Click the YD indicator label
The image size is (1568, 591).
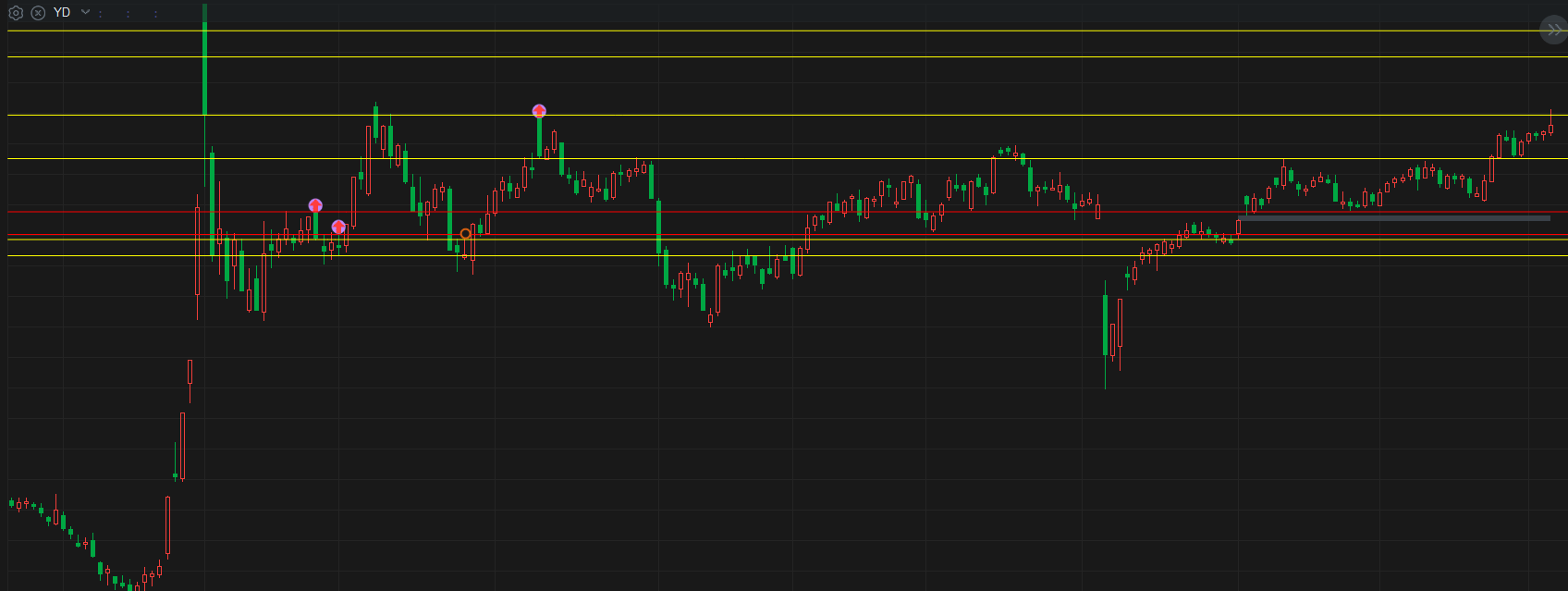62,12
